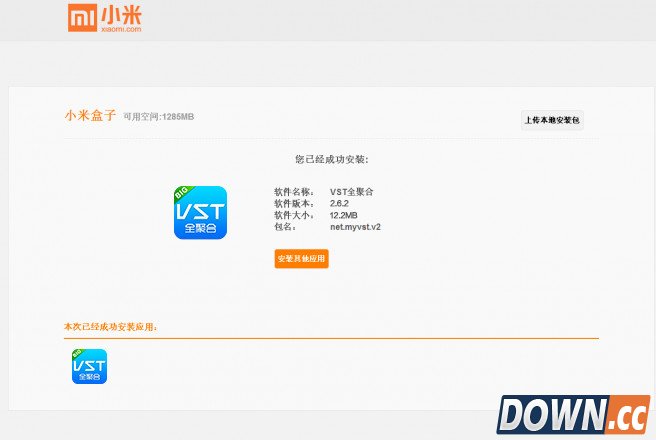This screenshot has width=656, height=440.
Task: Open the small VST icon under installed apps
Action: coord(89,366)
